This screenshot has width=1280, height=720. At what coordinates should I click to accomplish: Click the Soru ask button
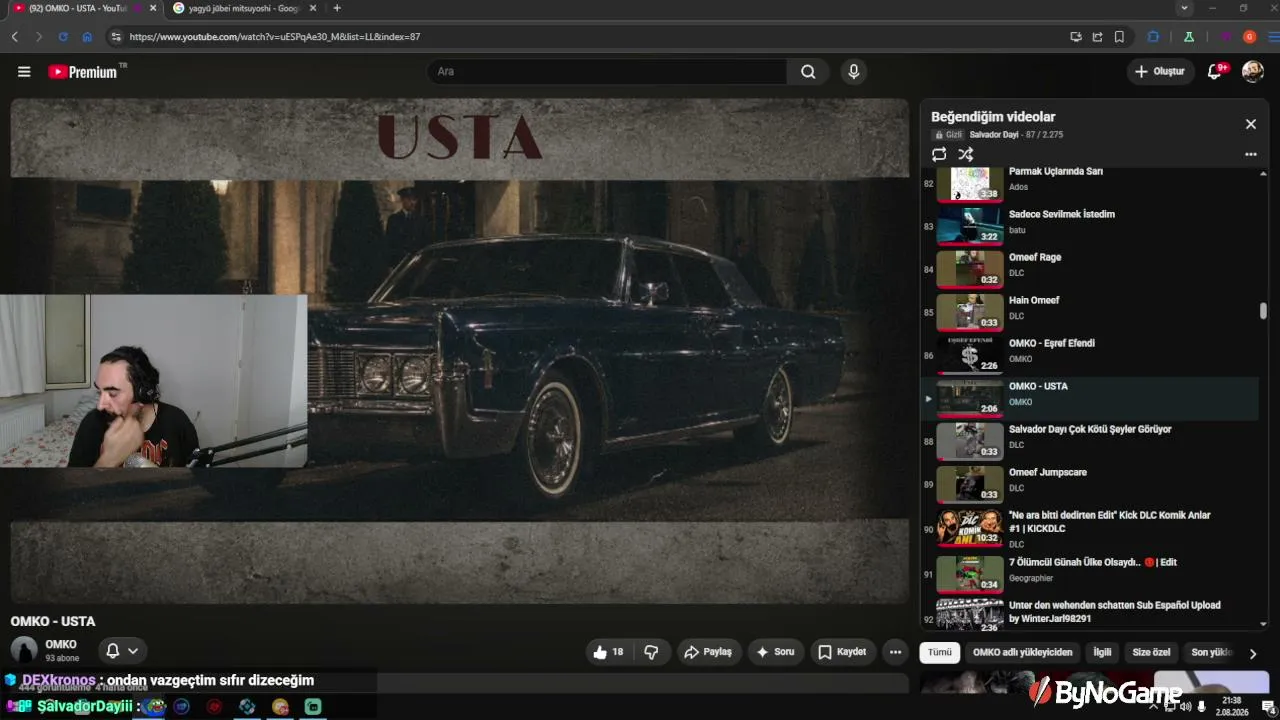pos(776,652)
